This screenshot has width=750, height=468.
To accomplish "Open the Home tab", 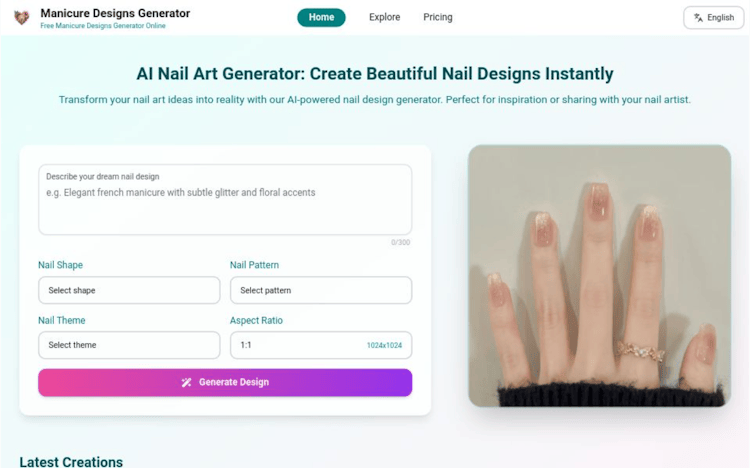I will point(321,17).
